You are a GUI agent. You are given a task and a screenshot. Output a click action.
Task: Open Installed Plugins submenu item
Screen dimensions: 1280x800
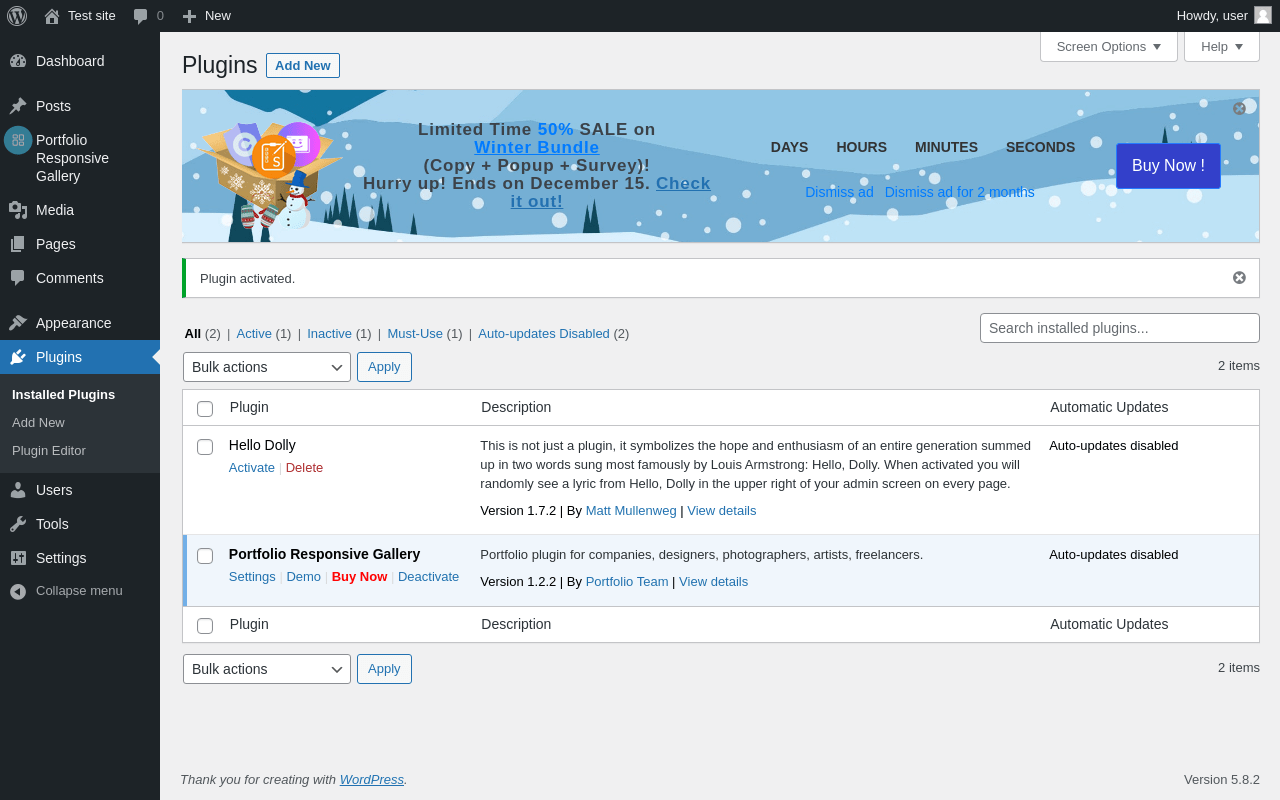[63, 394]
